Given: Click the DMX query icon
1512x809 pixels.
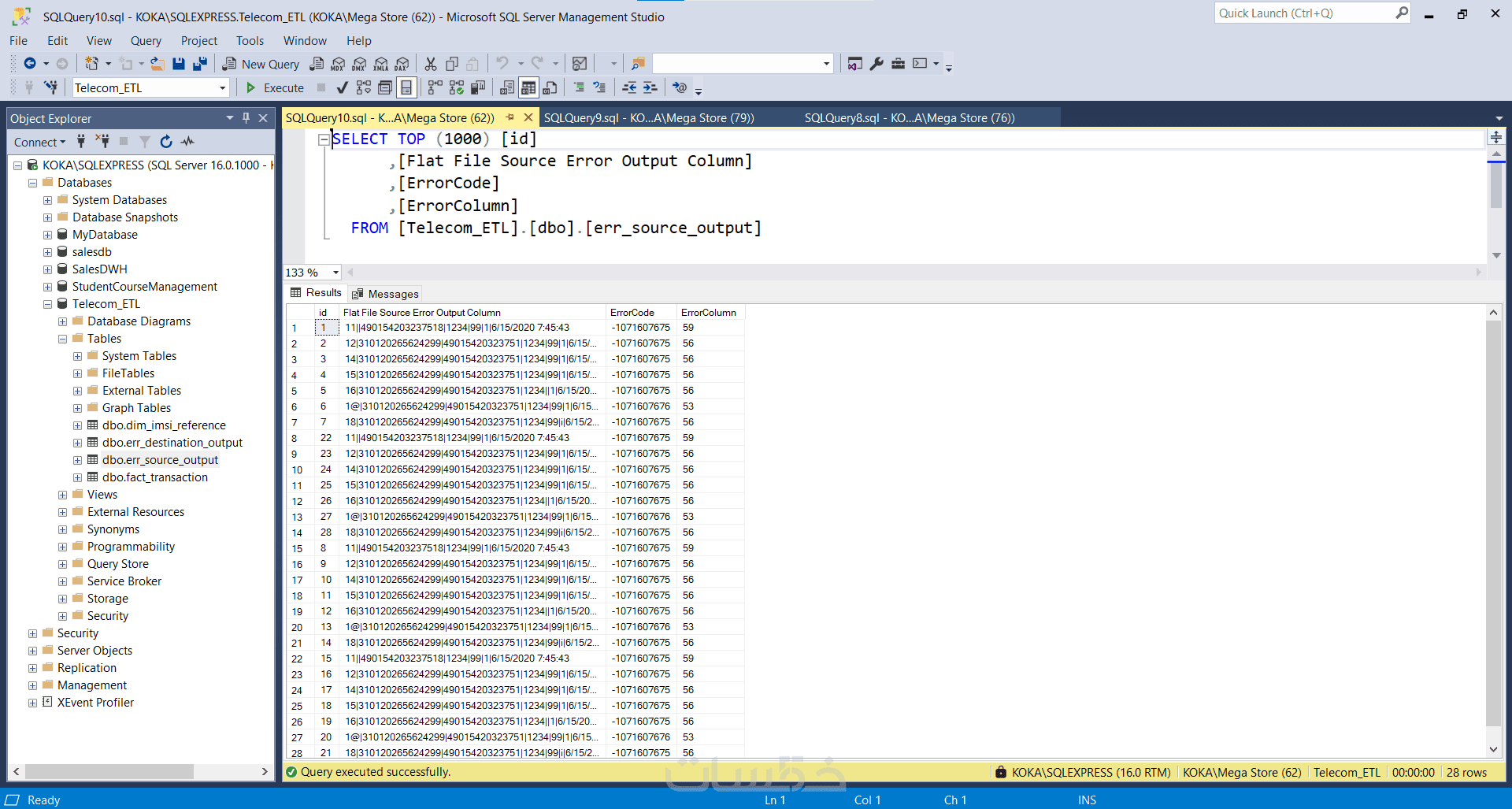Looking at the screenshot, I should [359, 64].
